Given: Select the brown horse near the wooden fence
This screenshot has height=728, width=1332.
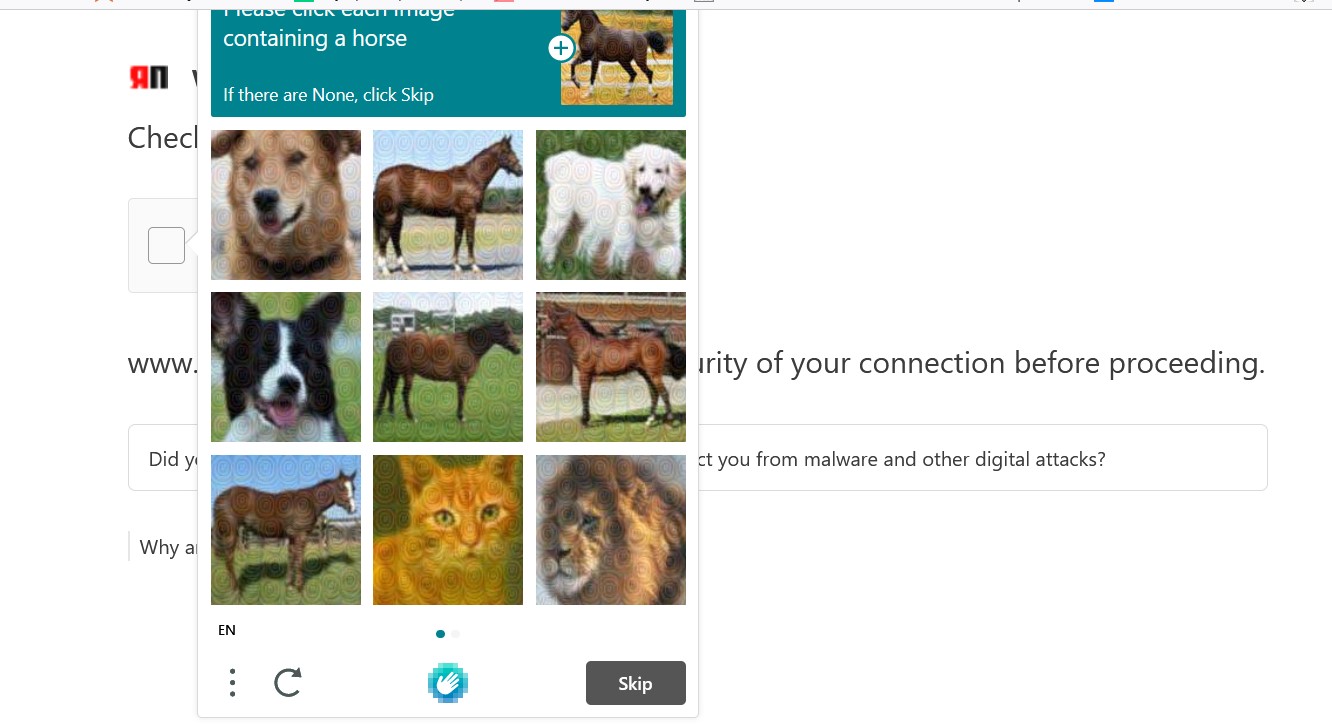Looking at the screenshot, I should 611,367.
